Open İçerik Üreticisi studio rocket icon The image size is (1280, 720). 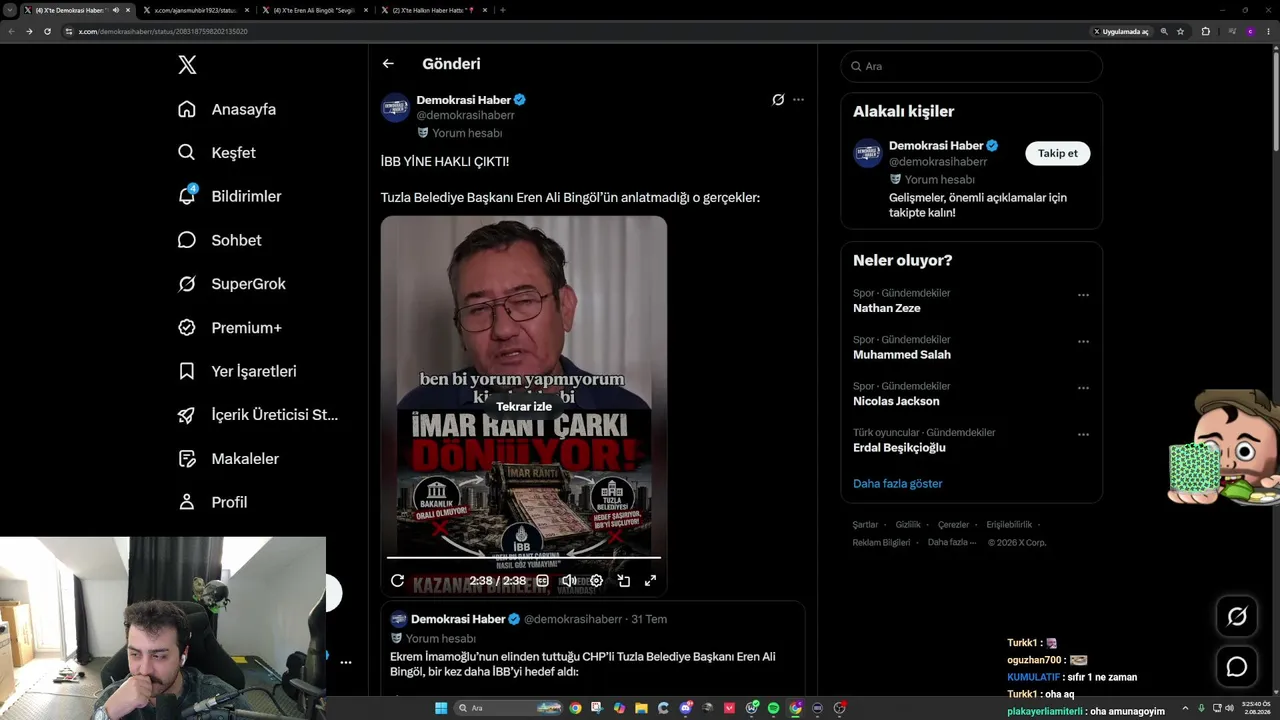187,415
